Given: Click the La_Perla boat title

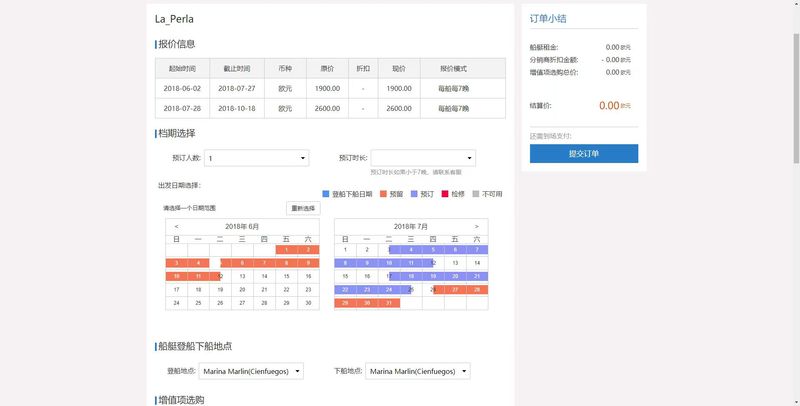Looking at the screenshot, I should 174,19.
